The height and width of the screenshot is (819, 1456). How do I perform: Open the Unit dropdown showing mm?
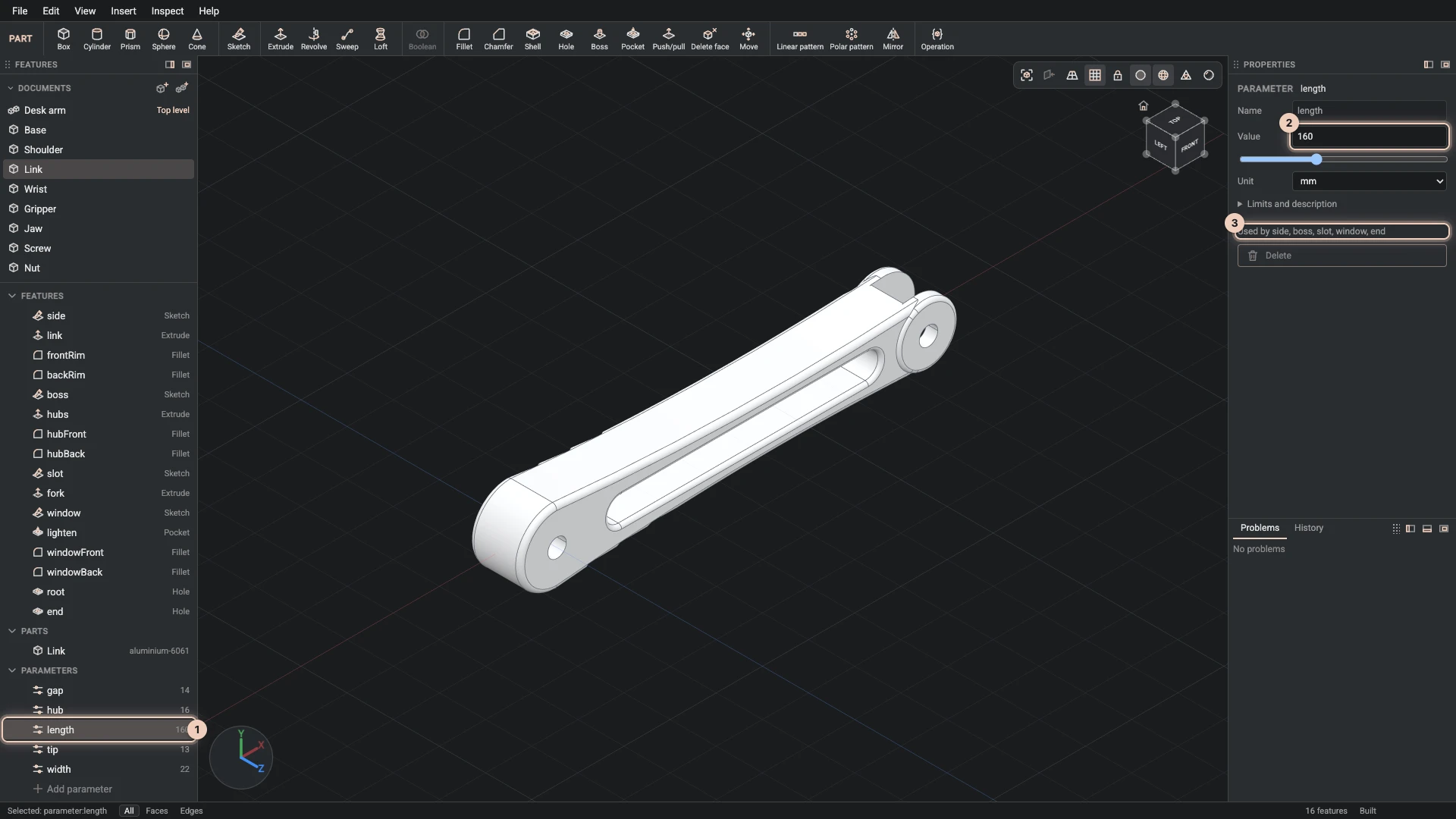coord(1369,181)
